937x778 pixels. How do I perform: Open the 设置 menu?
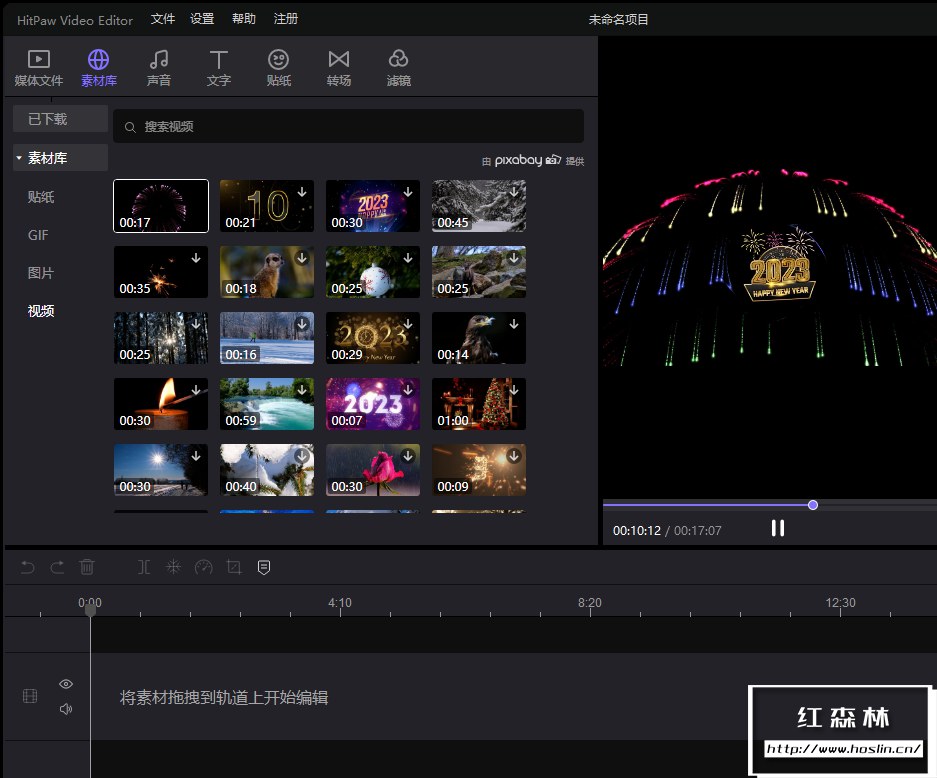(x=202, y=19)
